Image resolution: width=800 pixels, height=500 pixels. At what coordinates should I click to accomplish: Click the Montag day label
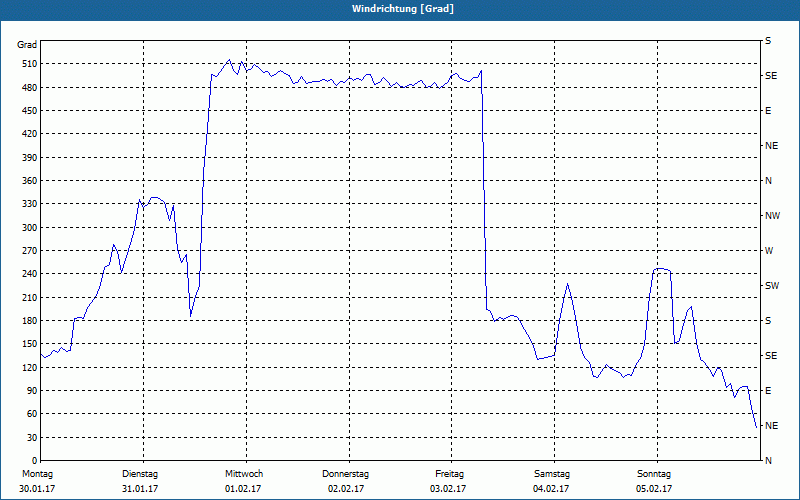(x=37, y=474)
